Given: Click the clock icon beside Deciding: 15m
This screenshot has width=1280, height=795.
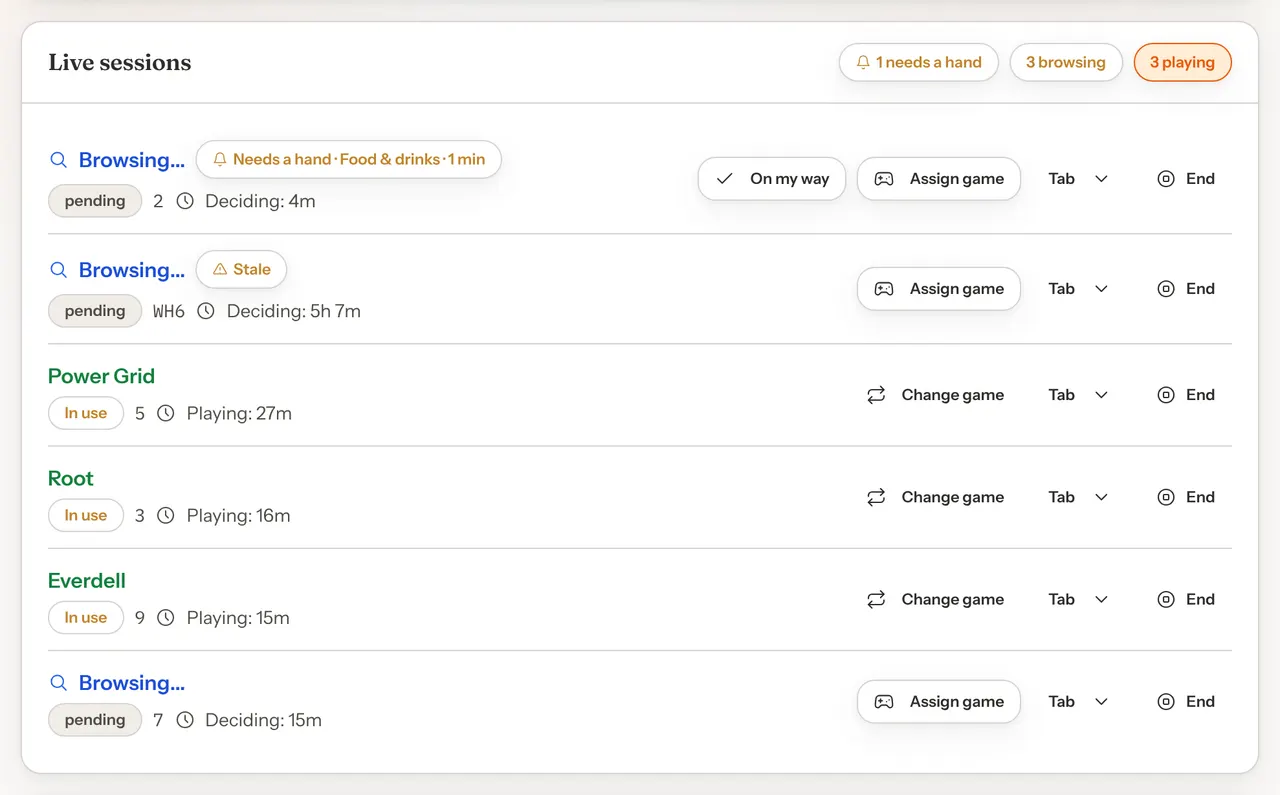Looking at the screenshot, I should (185, 720).
